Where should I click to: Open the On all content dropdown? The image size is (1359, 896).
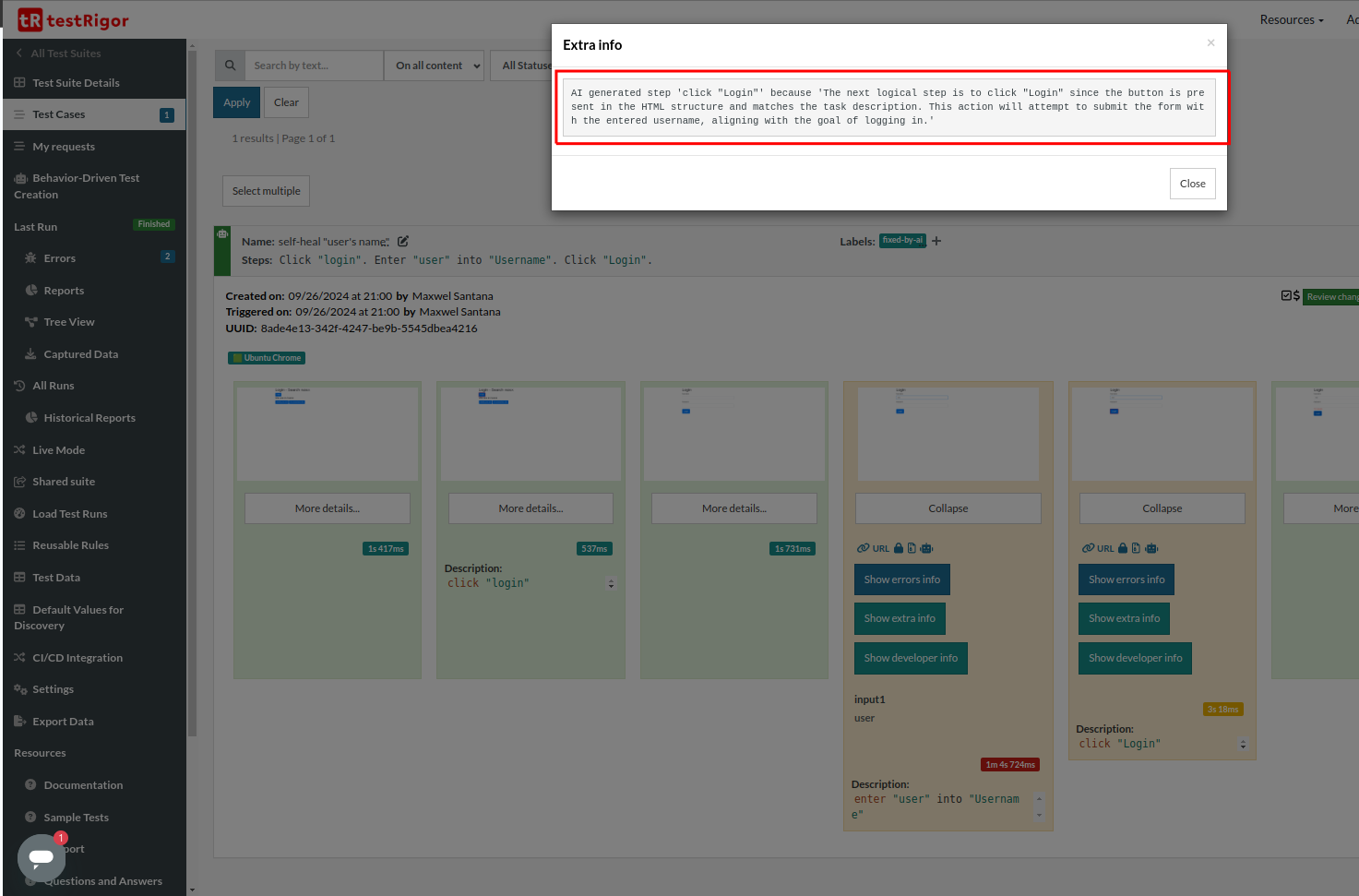point(437,66)
